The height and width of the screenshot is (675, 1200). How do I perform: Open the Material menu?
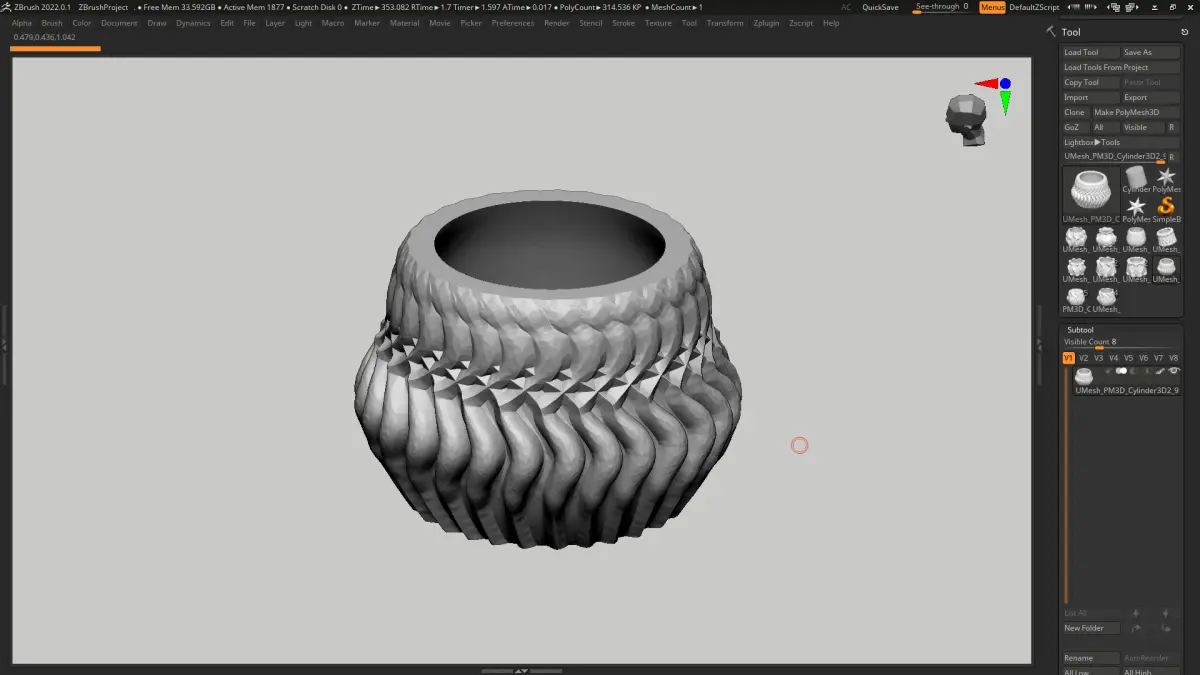pyautogui.click(x=404, y=23)
